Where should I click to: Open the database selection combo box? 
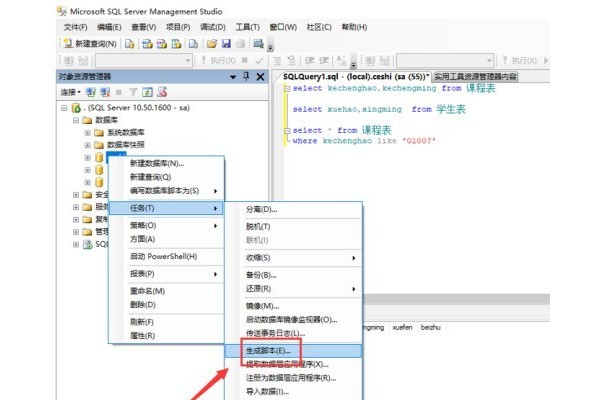143,60
